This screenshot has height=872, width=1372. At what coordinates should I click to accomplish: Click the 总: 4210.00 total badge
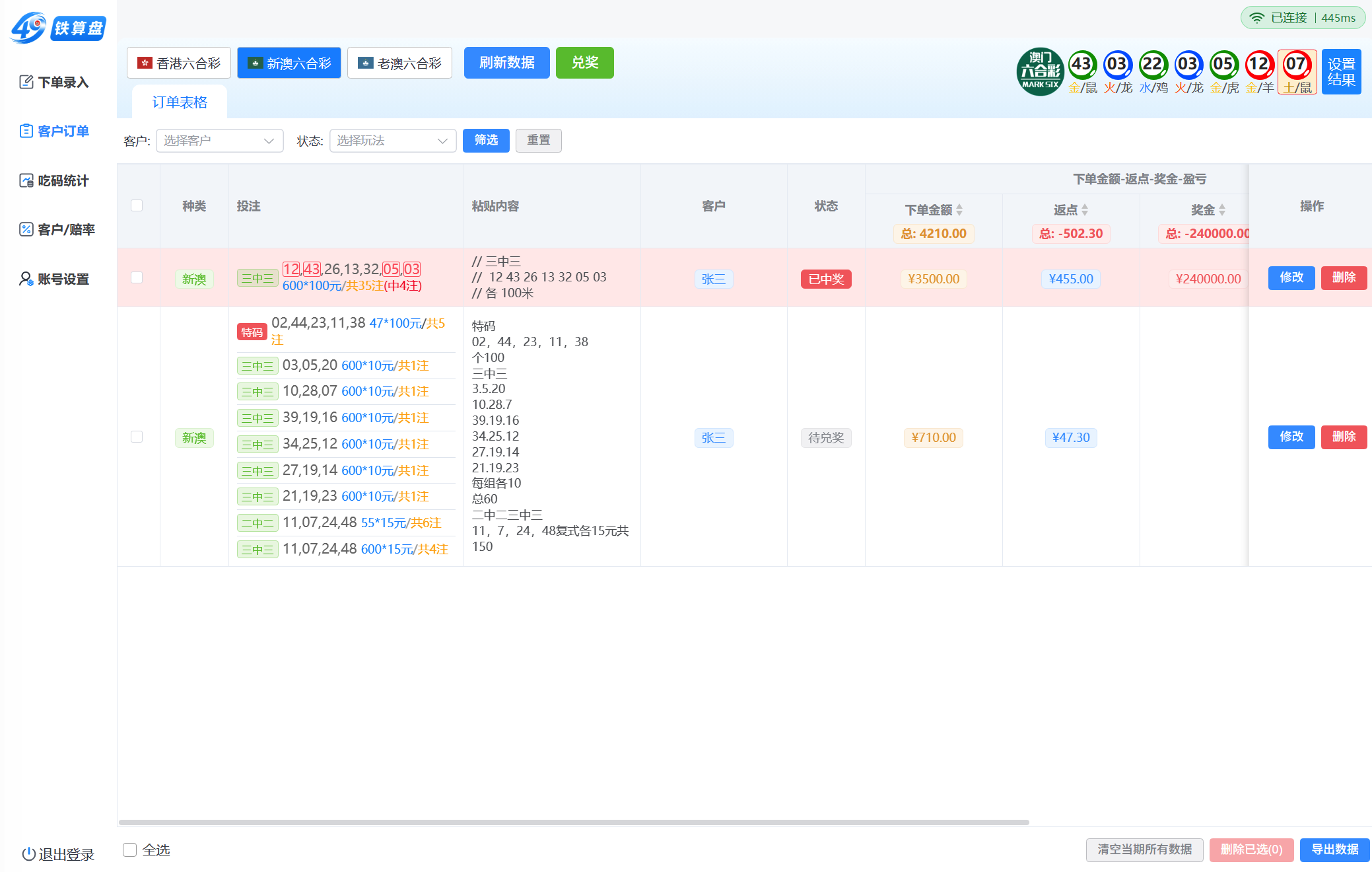(934, 233)
